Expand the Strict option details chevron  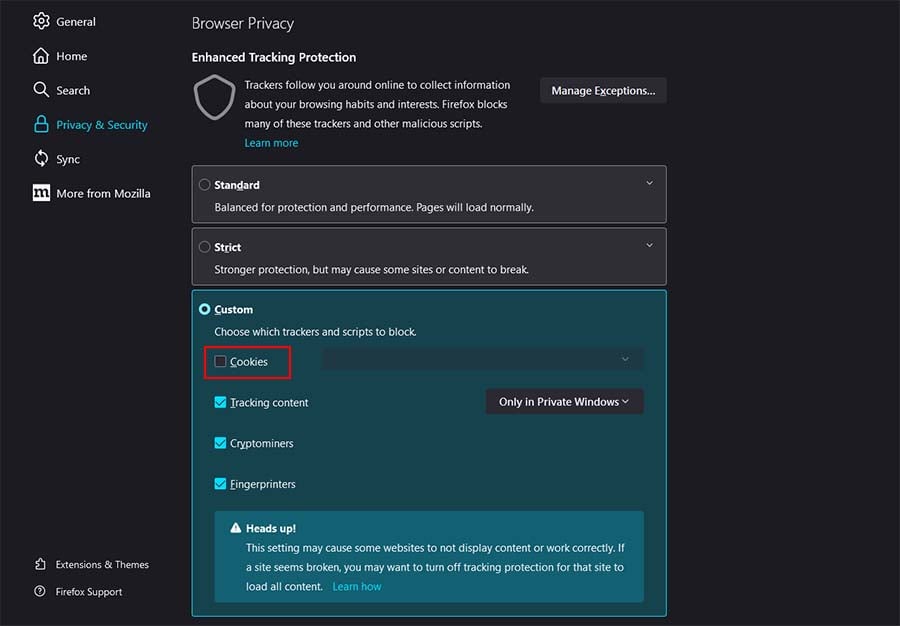649,245
